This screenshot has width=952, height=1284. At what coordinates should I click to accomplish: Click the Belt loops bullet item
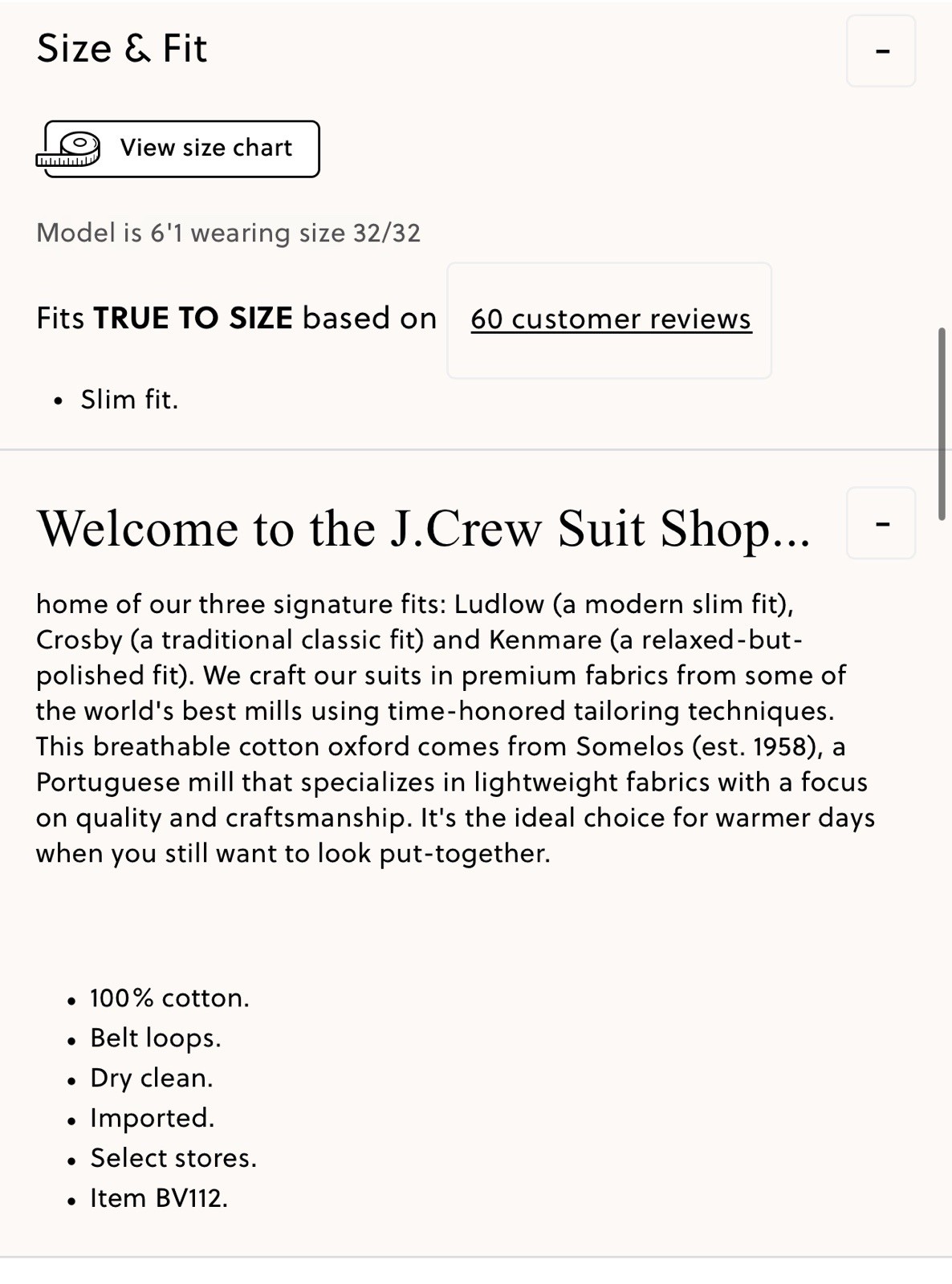click(155, 1038)
